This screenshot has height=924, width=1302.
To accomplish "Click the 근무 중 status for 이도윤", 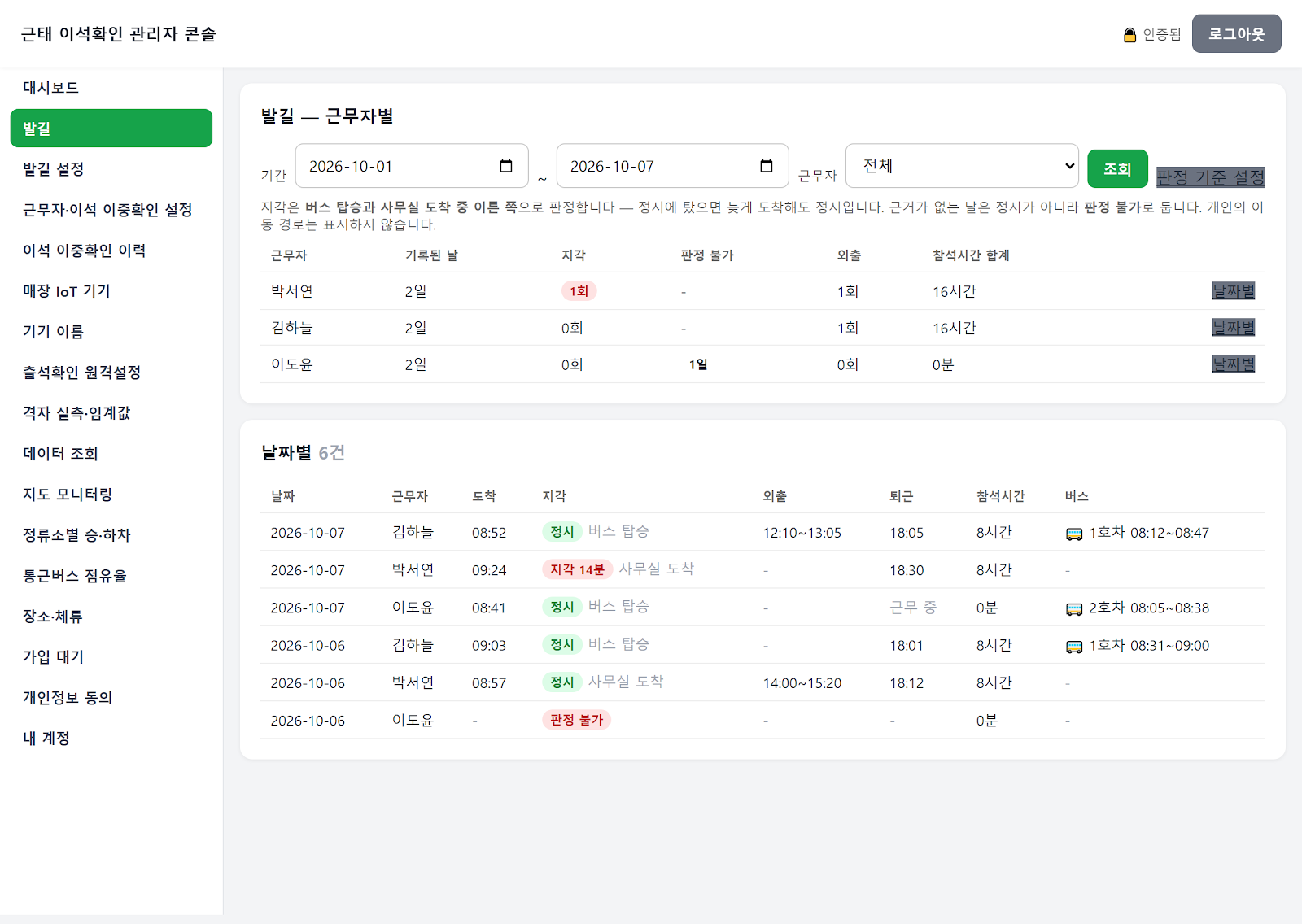I will tap(913, 608).
